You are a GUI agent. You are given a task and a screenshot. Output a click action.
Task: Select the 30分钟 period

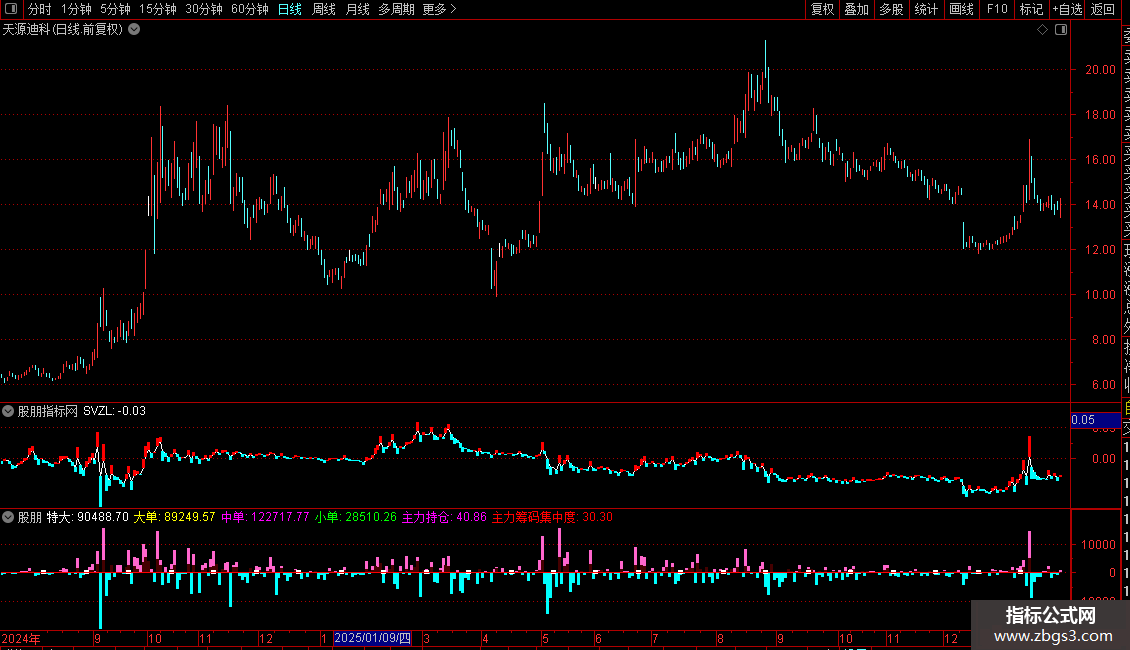(x=204, y=9)
